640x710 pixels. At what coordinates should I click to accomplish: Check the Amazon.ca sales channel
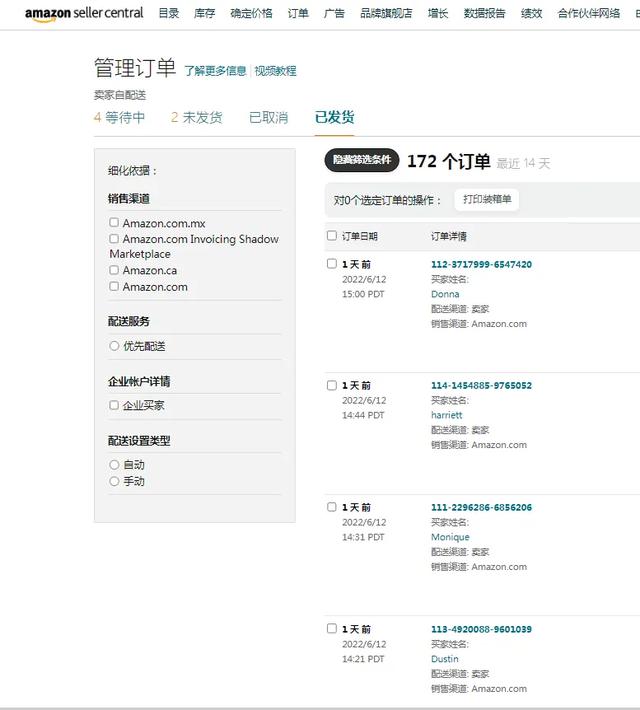point(114,270)
